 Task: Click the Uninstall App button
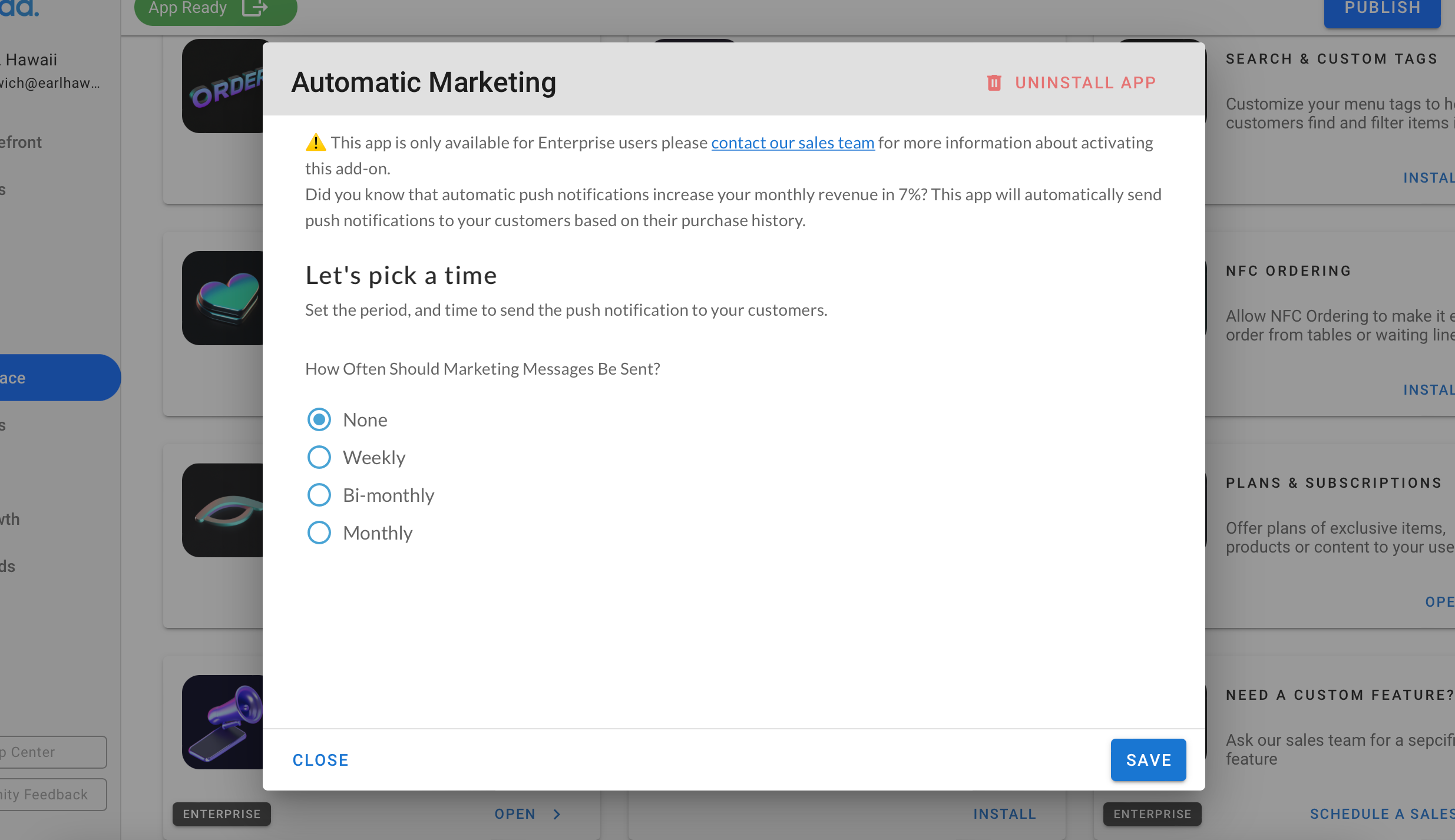(x=1072, y=82)
